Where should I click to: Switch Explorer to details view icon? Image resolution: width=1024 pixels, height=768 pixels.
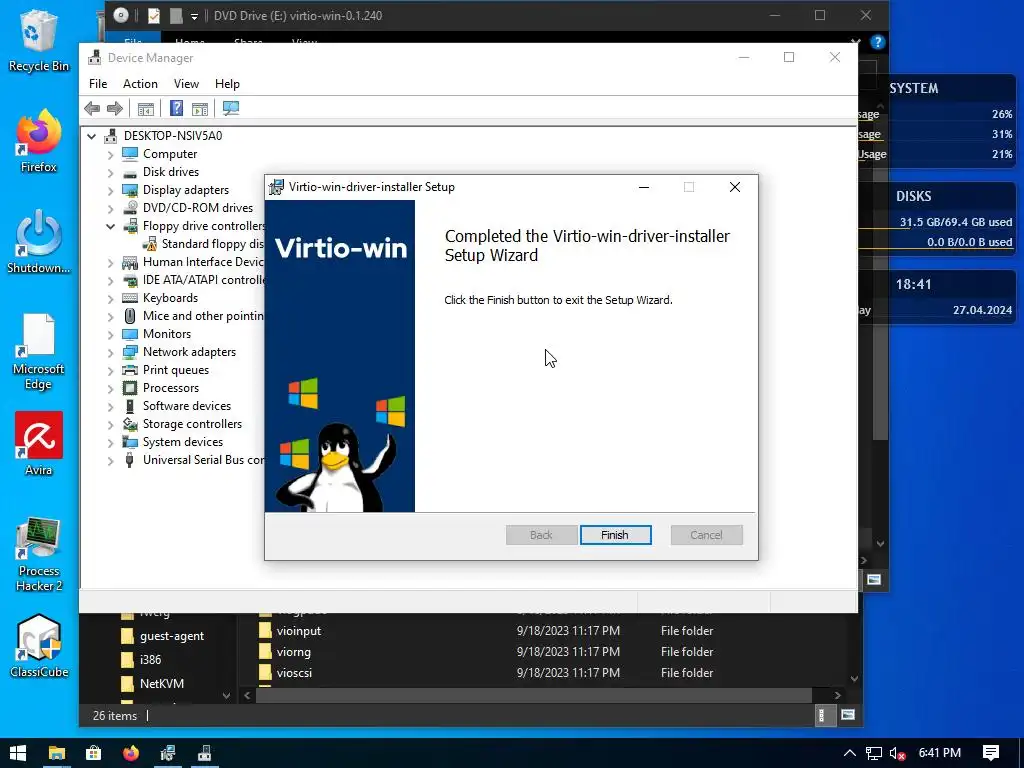pyautogui.click(x=824, y=715)
